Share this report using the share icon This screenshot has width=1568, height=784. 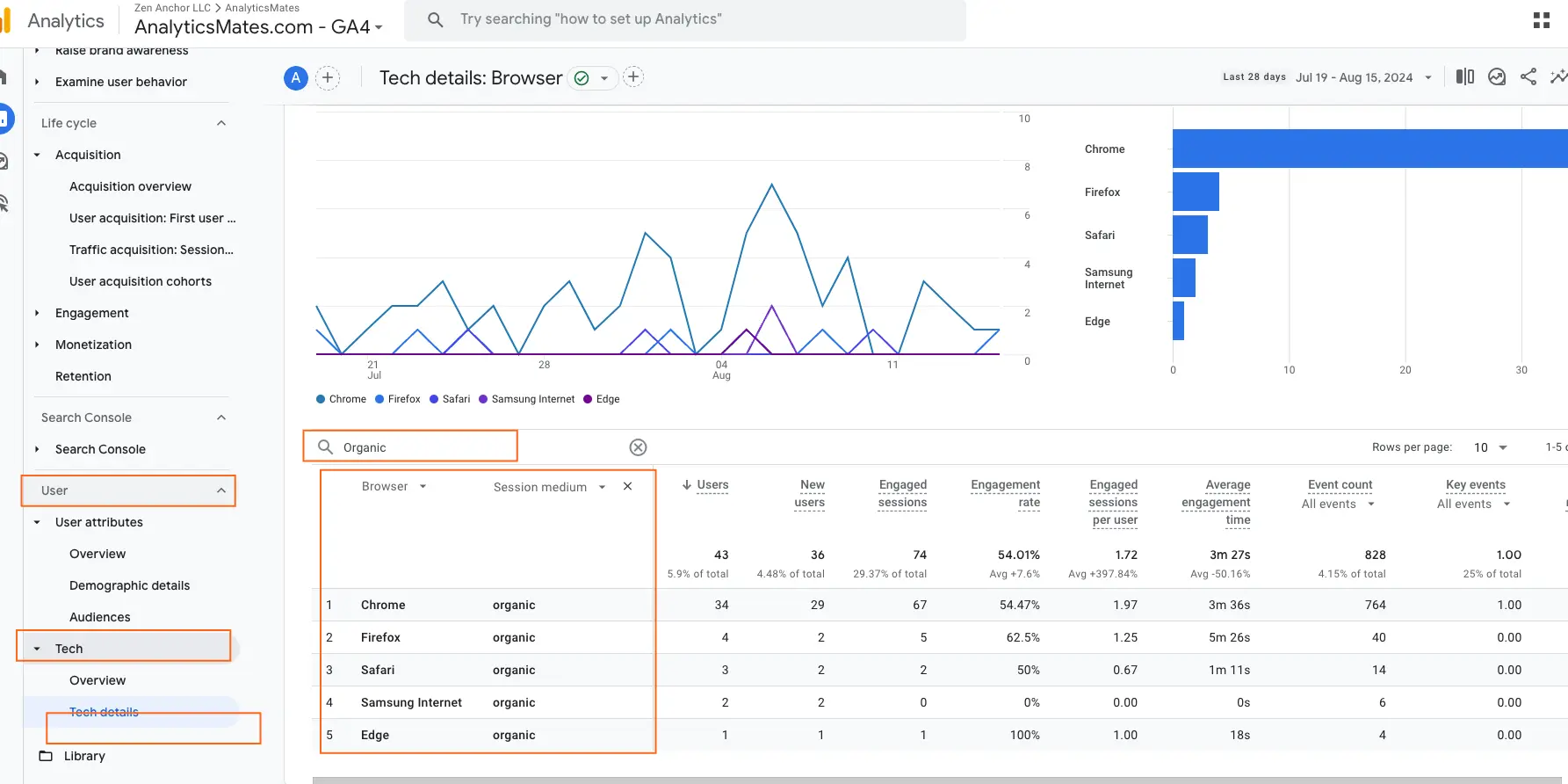tap(1528, 77)
